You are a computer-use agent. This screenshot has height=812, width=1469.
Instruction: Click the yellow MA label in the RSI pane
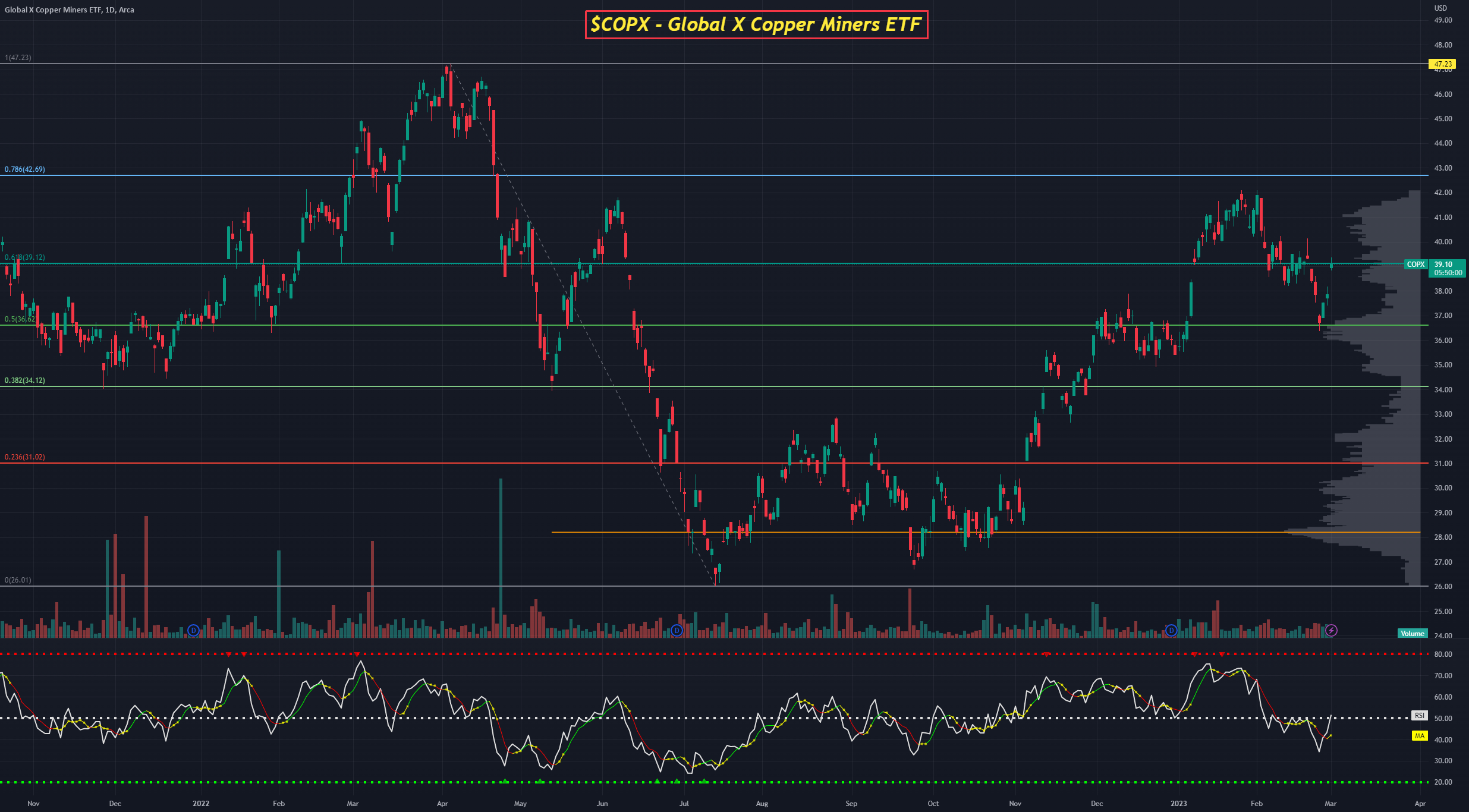(1420, 736)
